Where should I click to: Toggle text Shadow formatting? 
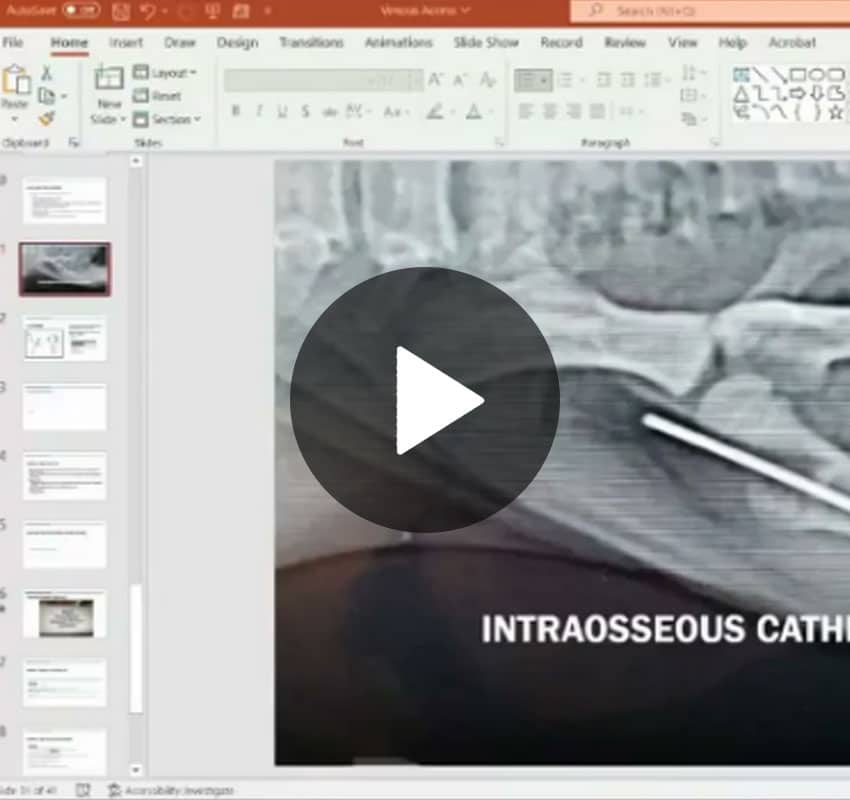pos(306,112)
